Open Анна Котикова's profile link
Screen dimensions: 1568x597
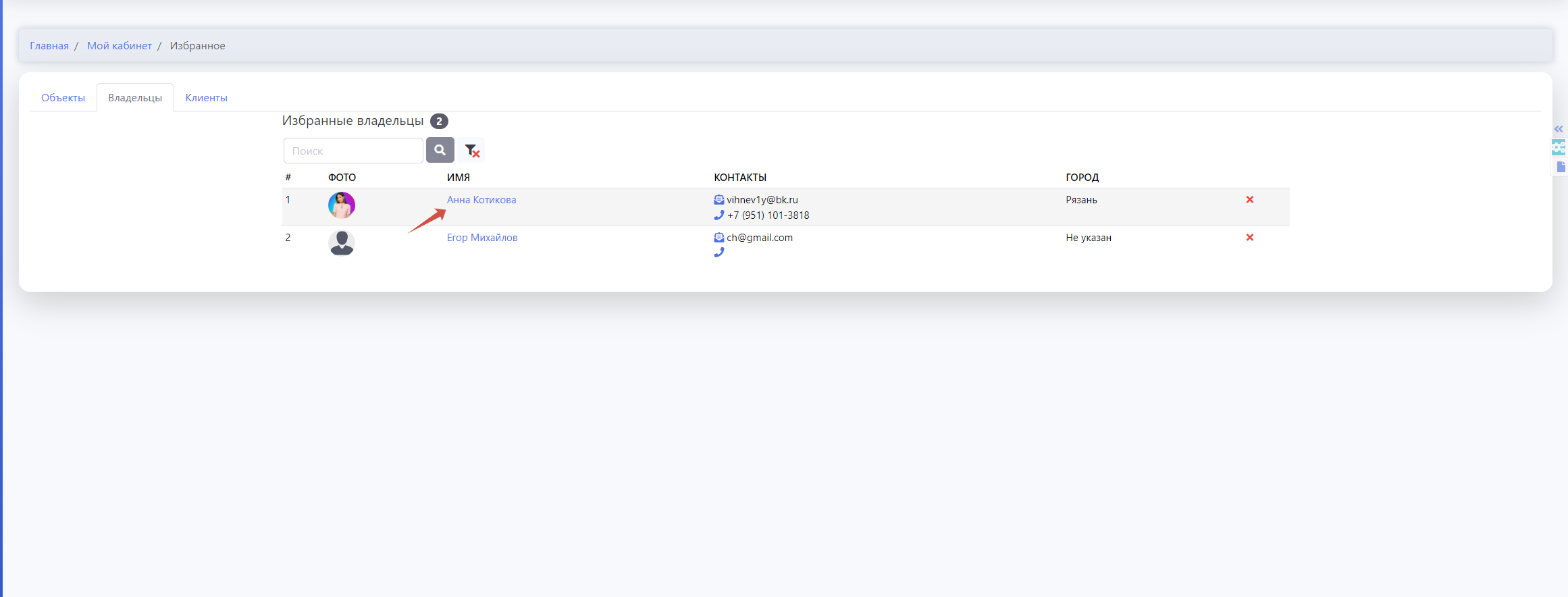point(481,200)
